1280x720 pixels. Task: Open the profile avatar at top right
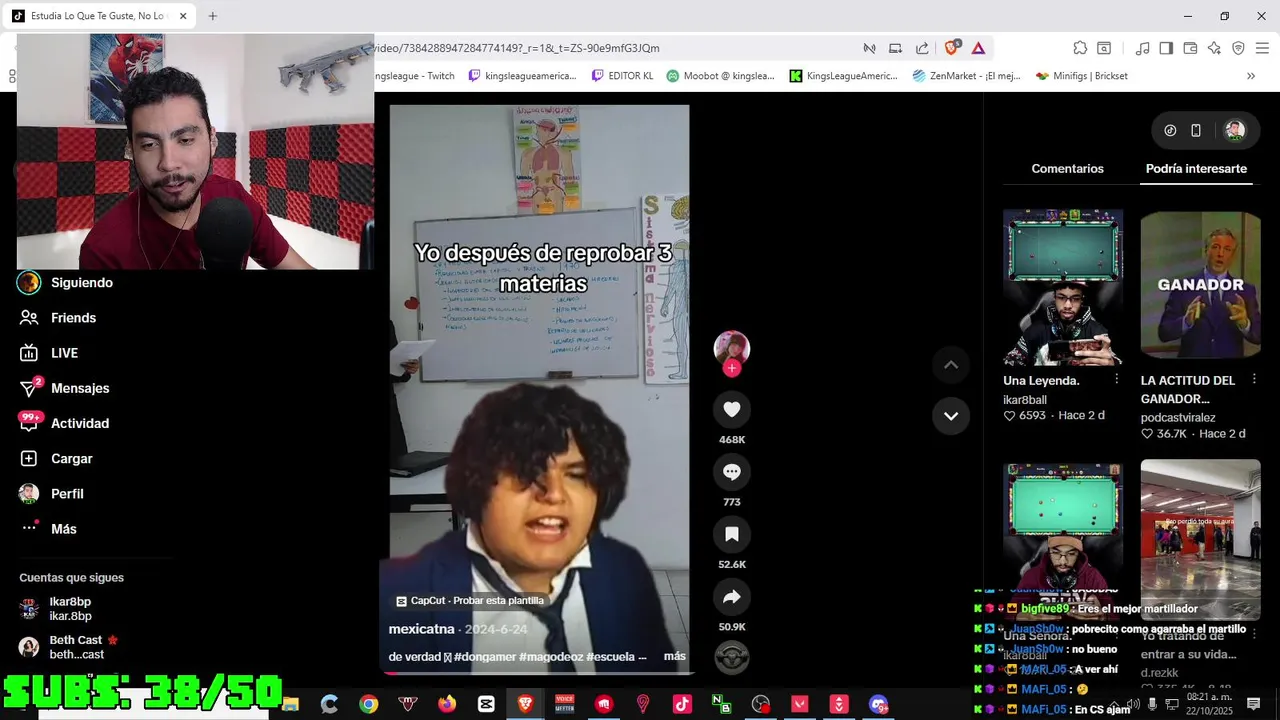[x=1235, y=130]
